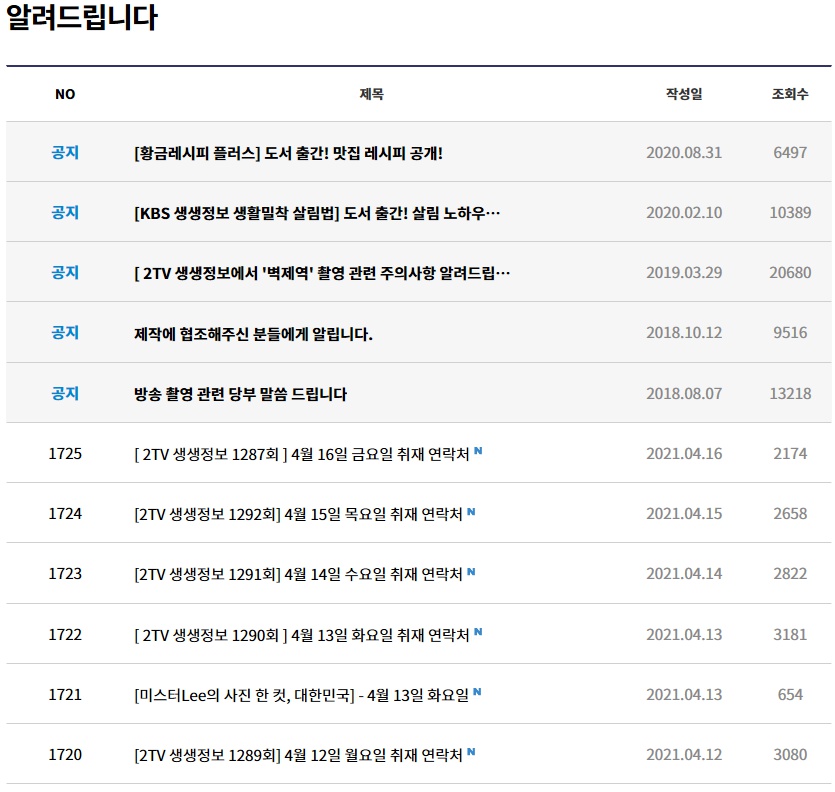Click the view count 13218

(790, 394)
